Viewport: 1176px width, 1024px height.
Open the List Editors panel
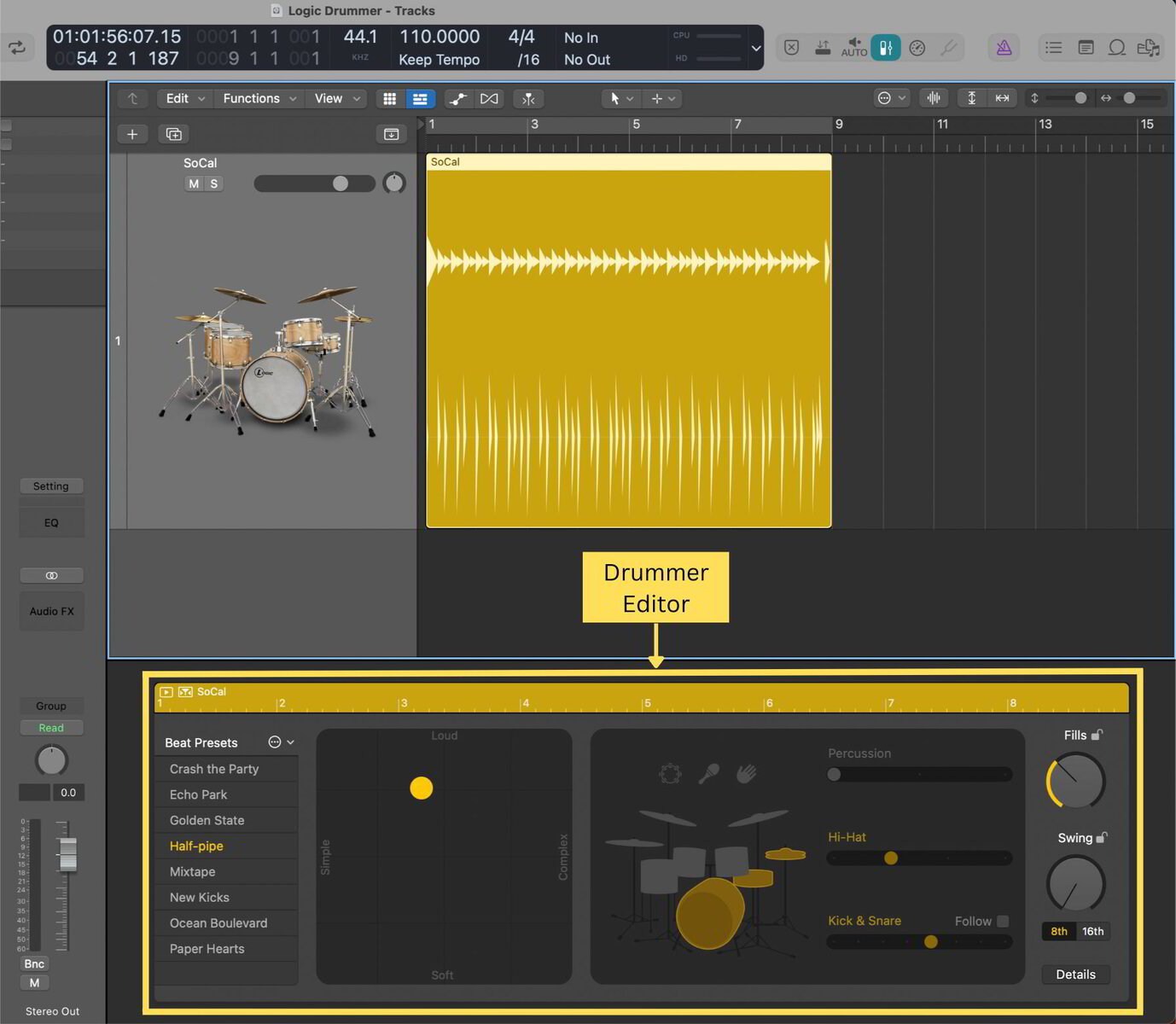[1053, 48]
